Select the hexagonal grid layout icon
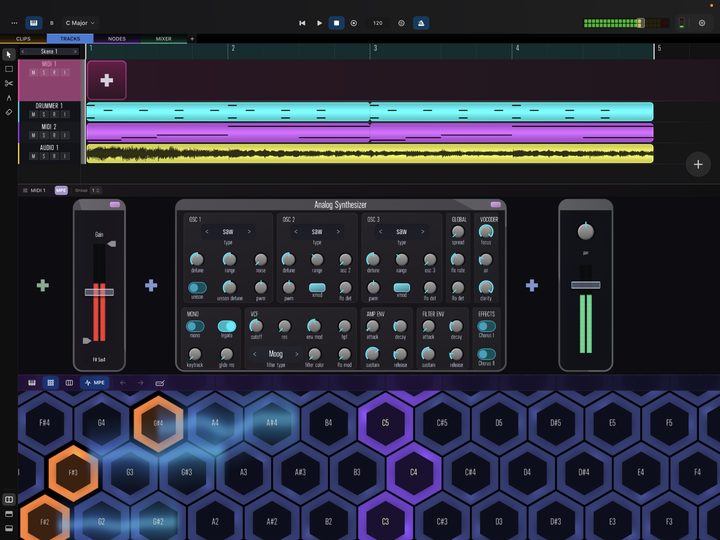This screenshot has width=720, height=540. point(51,382)
